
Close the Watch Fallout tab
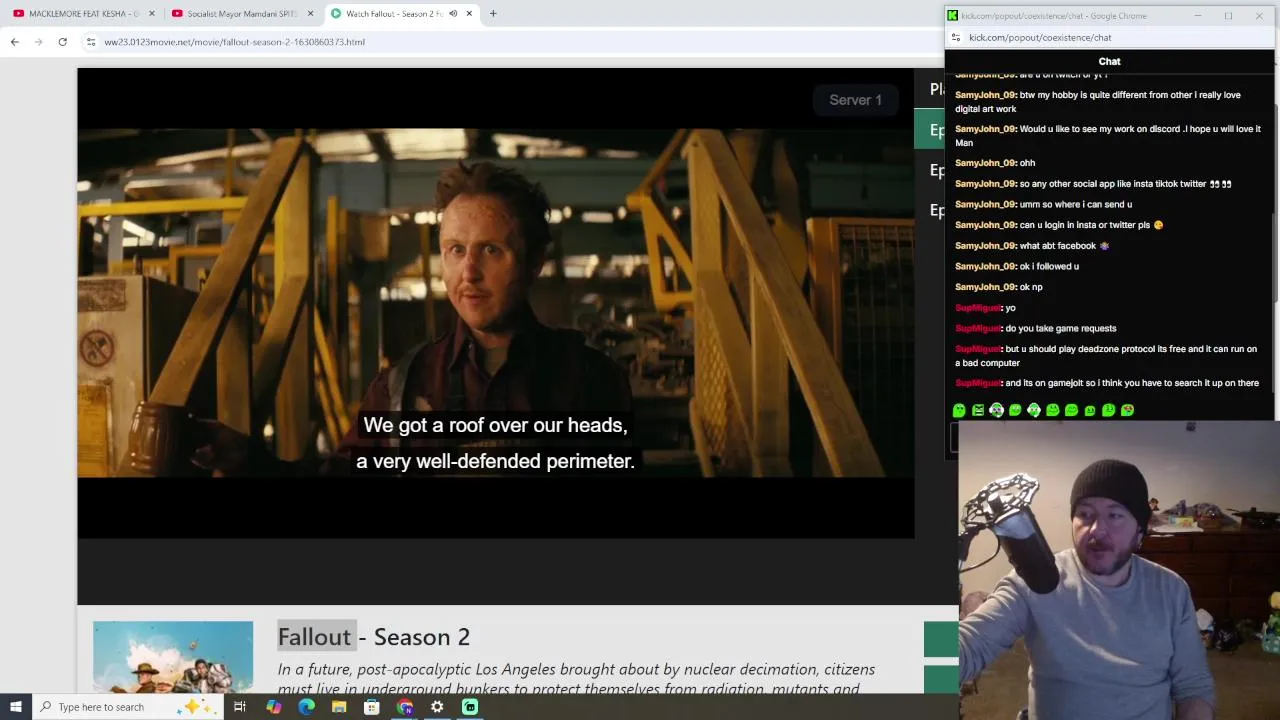pos(469,14)
